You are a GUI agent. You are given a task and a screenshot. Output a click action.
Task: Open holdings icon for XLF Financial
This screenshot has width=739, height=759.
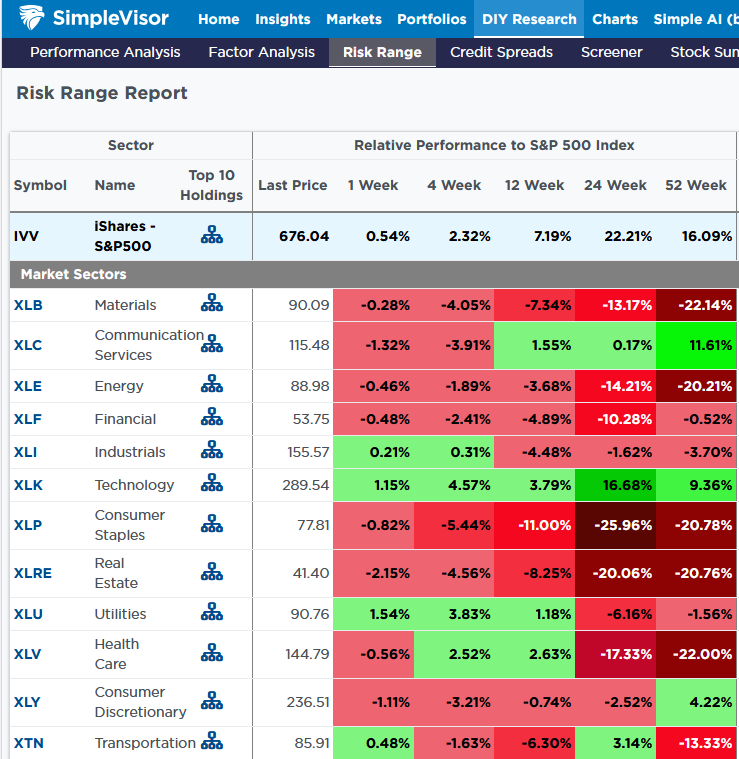tap(211, 418)
